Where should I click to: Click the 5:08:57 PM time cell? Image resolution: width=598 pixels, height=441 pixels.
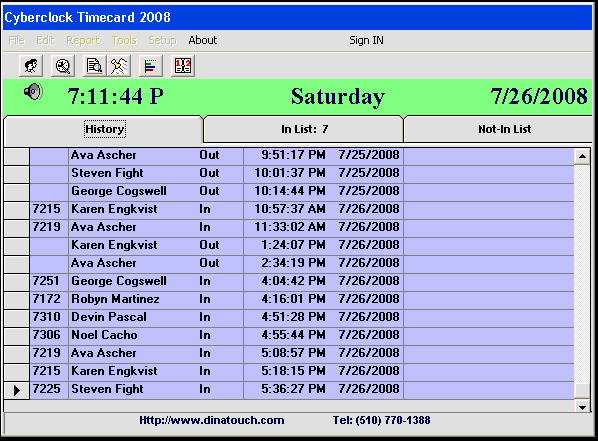[293, 352]
